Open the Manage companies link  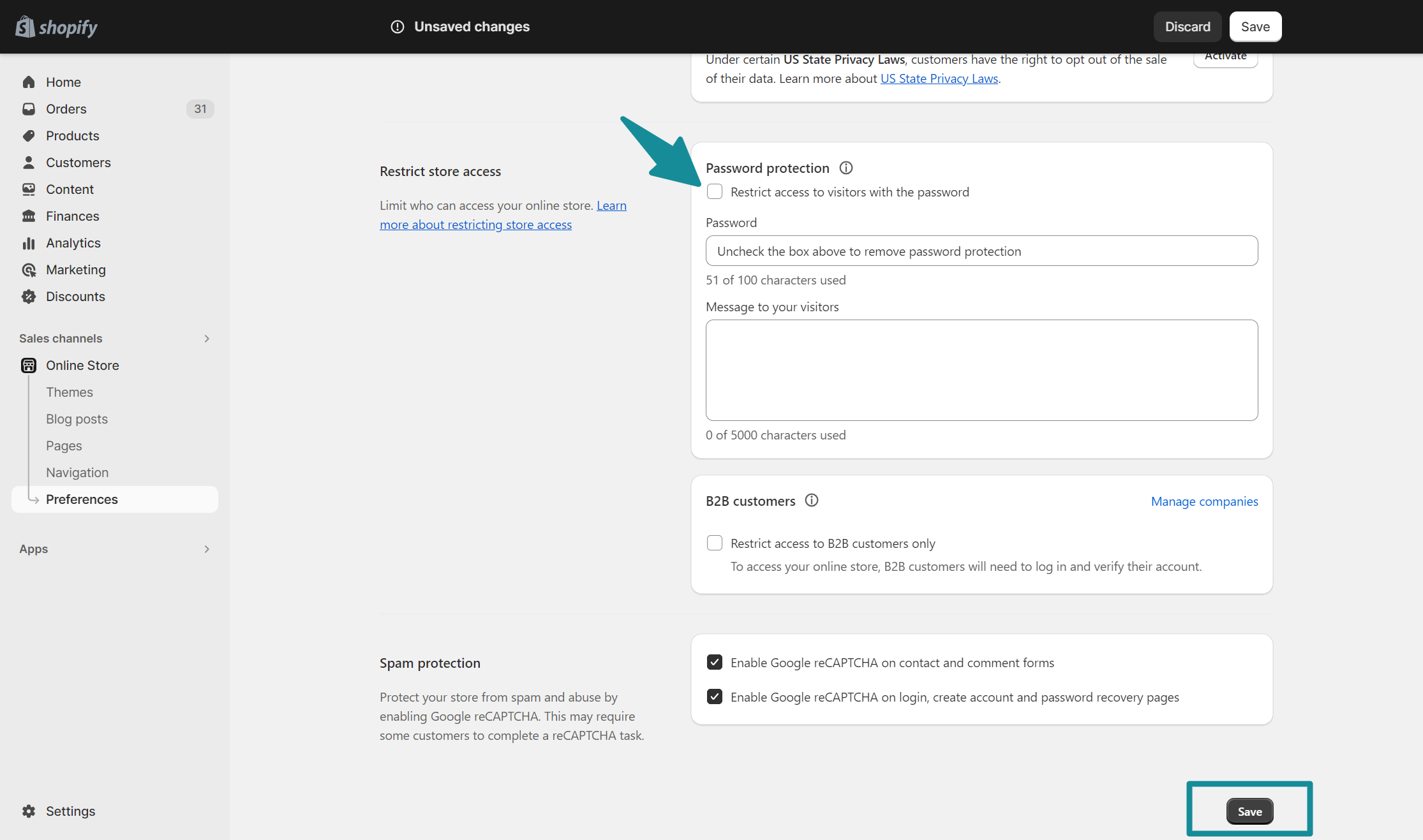click(x=1204, y=501)
